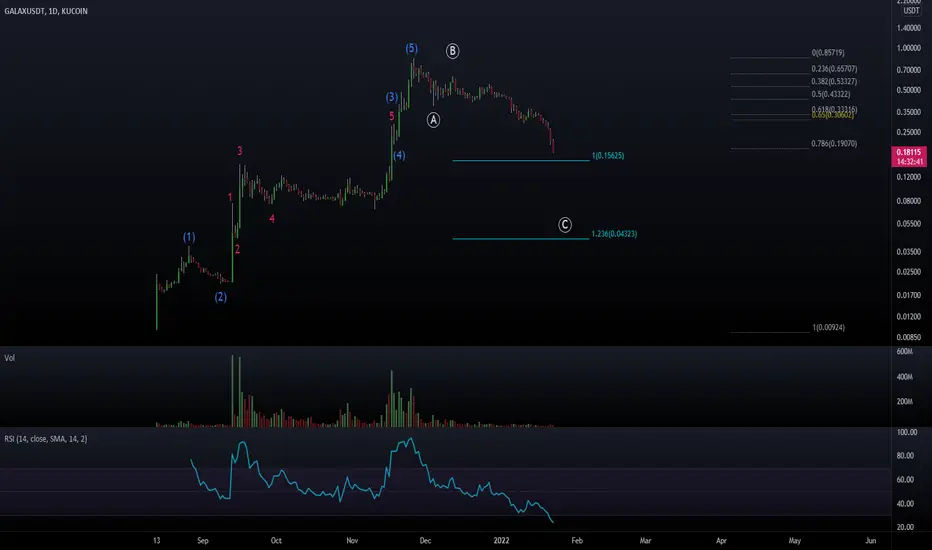Viewport: 932px width, 550px height.
Task: Select the blue (4) Elliott wave label
Action: 399,155
